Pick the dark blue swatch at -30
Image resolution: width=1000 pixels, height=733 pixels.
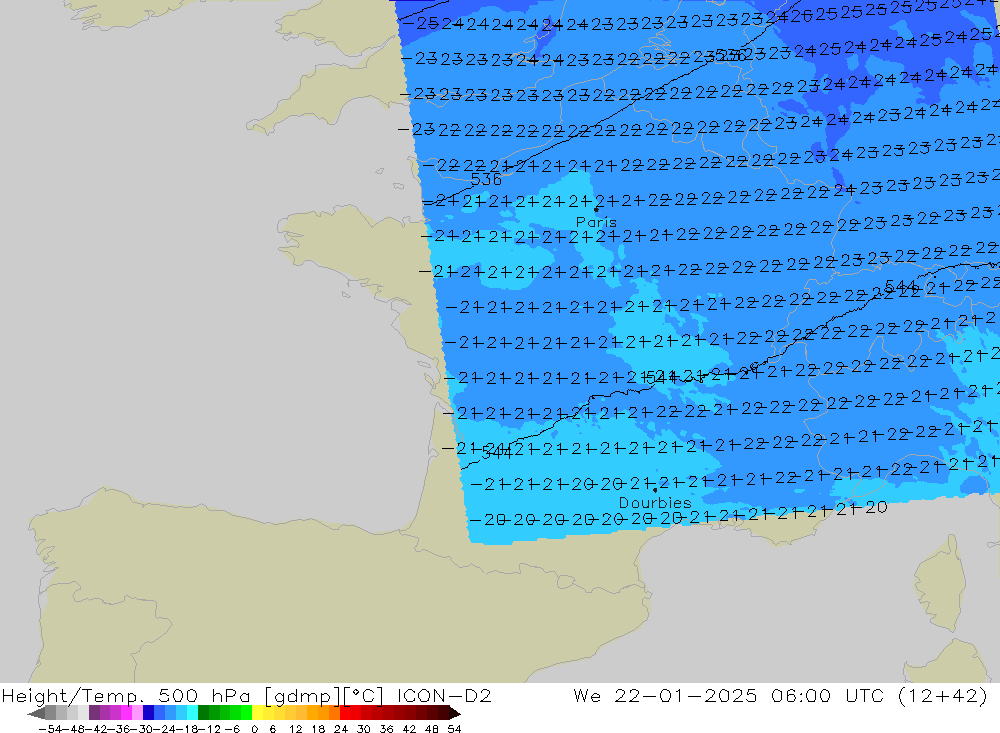149,713
